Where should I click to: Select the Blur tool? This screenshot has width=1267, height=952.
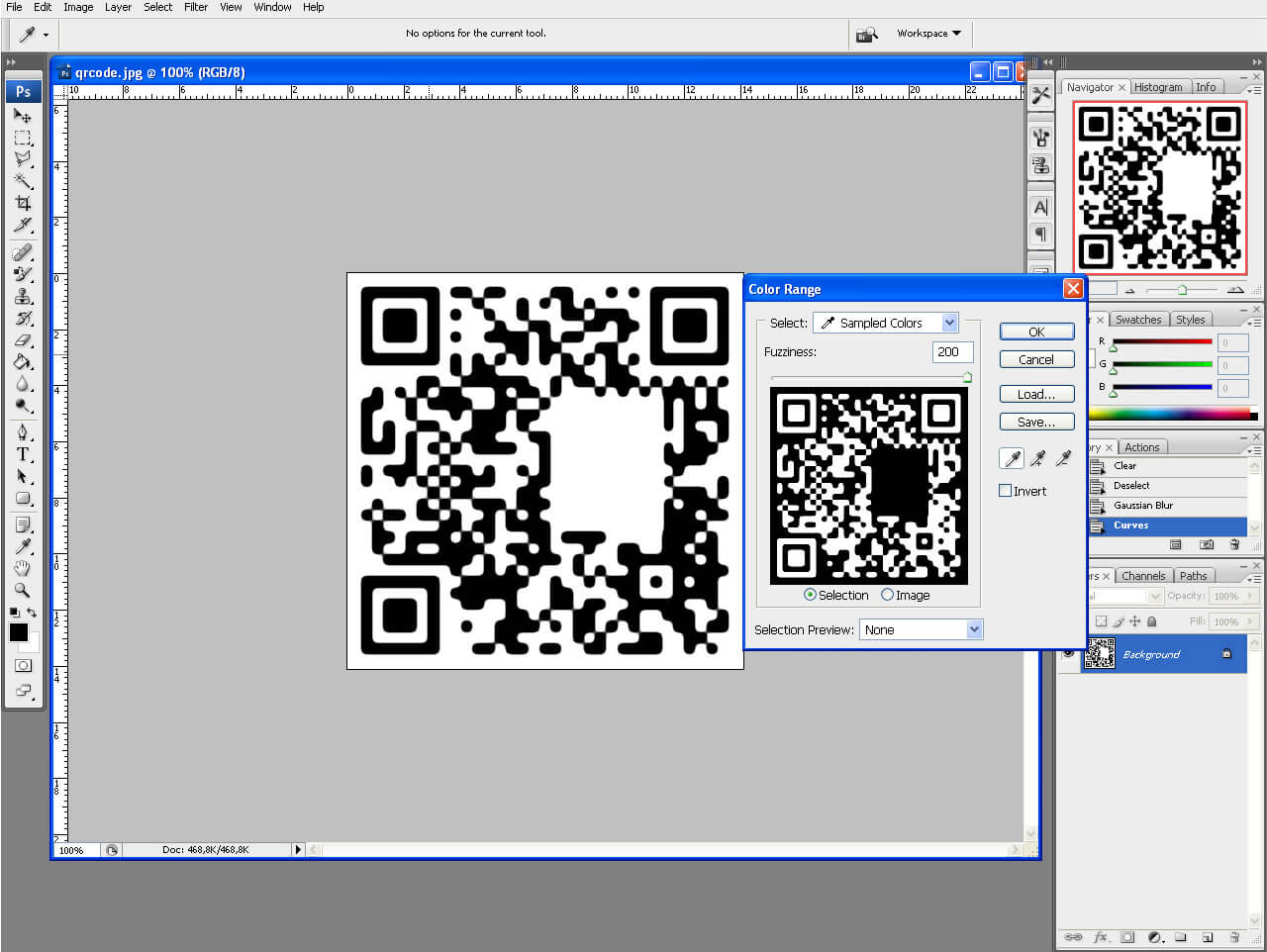pos(22,383)
